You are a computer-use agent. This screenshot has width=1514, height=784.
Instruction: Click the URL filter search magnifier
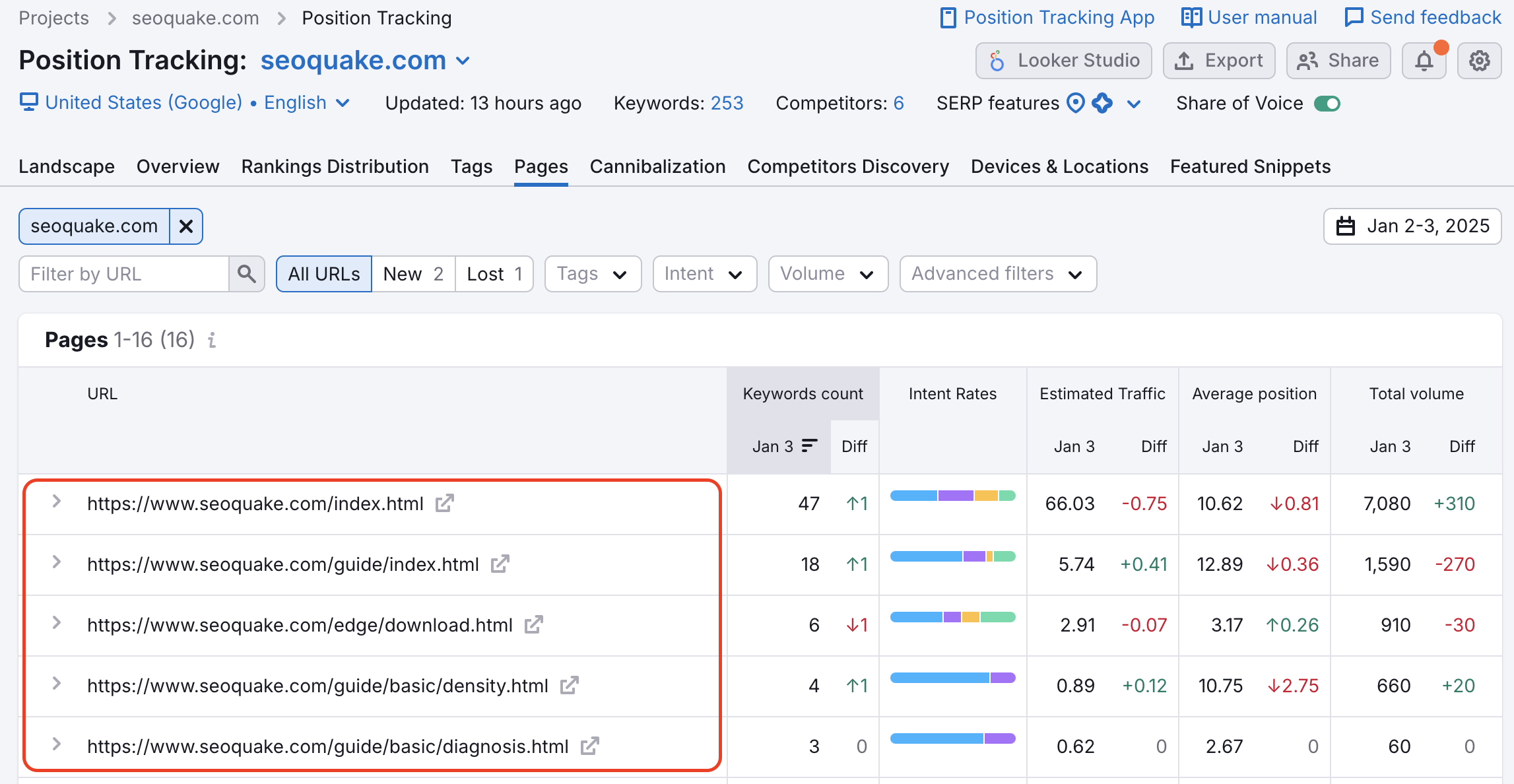pos(246,273)
